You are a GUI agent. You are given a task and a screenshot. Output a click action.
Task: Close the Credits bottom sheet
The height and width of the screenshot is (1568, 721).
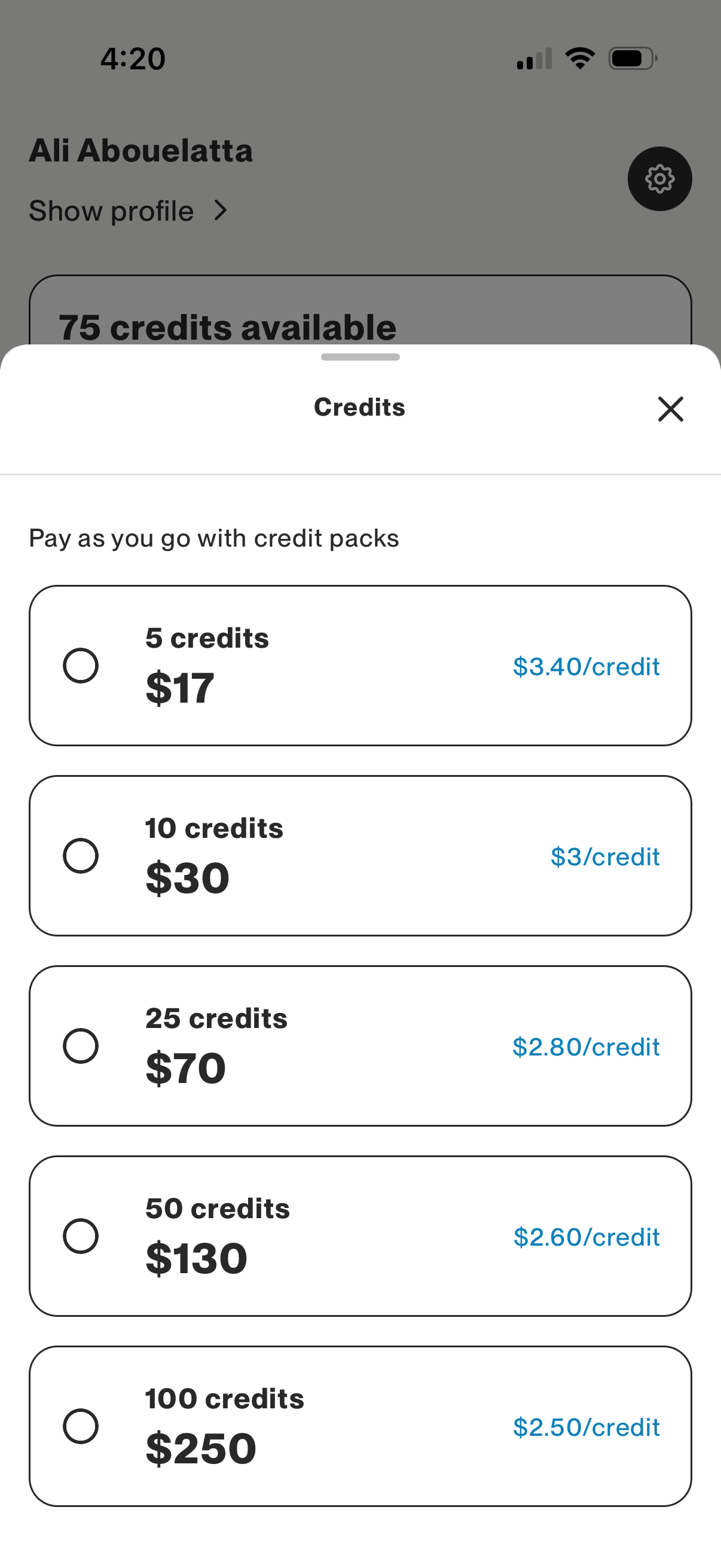[x=670, y=409]
